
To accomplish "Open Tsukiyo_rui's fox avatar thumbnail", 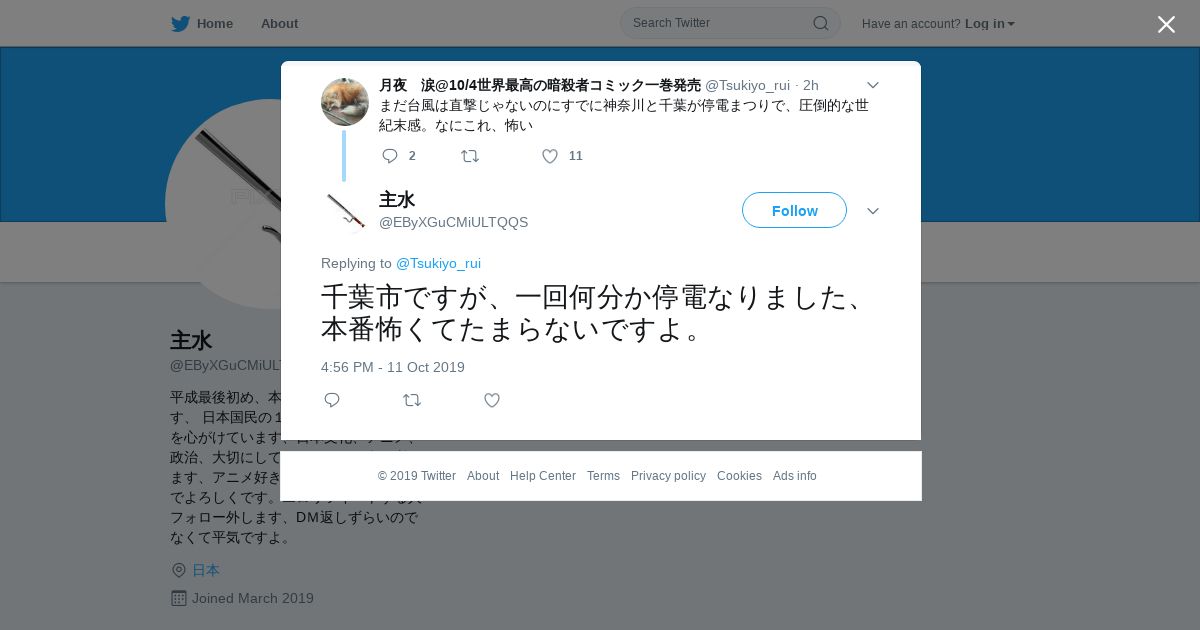I will tap(345, 102).
